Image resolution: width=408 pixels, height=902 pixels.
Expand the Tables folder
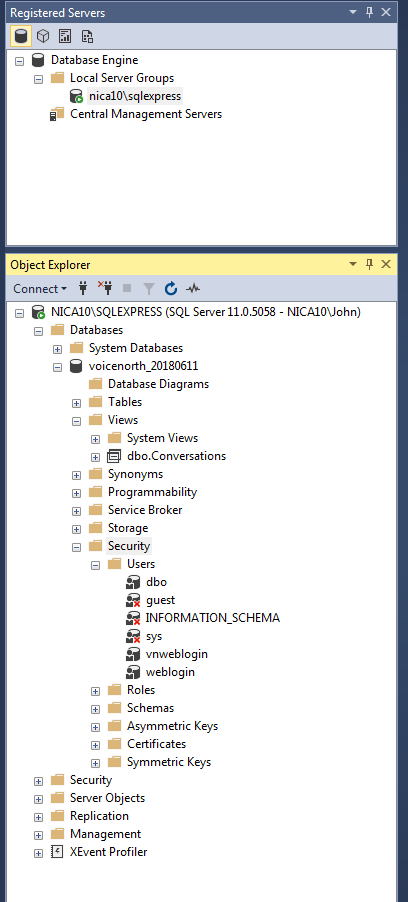coord(77,403)
